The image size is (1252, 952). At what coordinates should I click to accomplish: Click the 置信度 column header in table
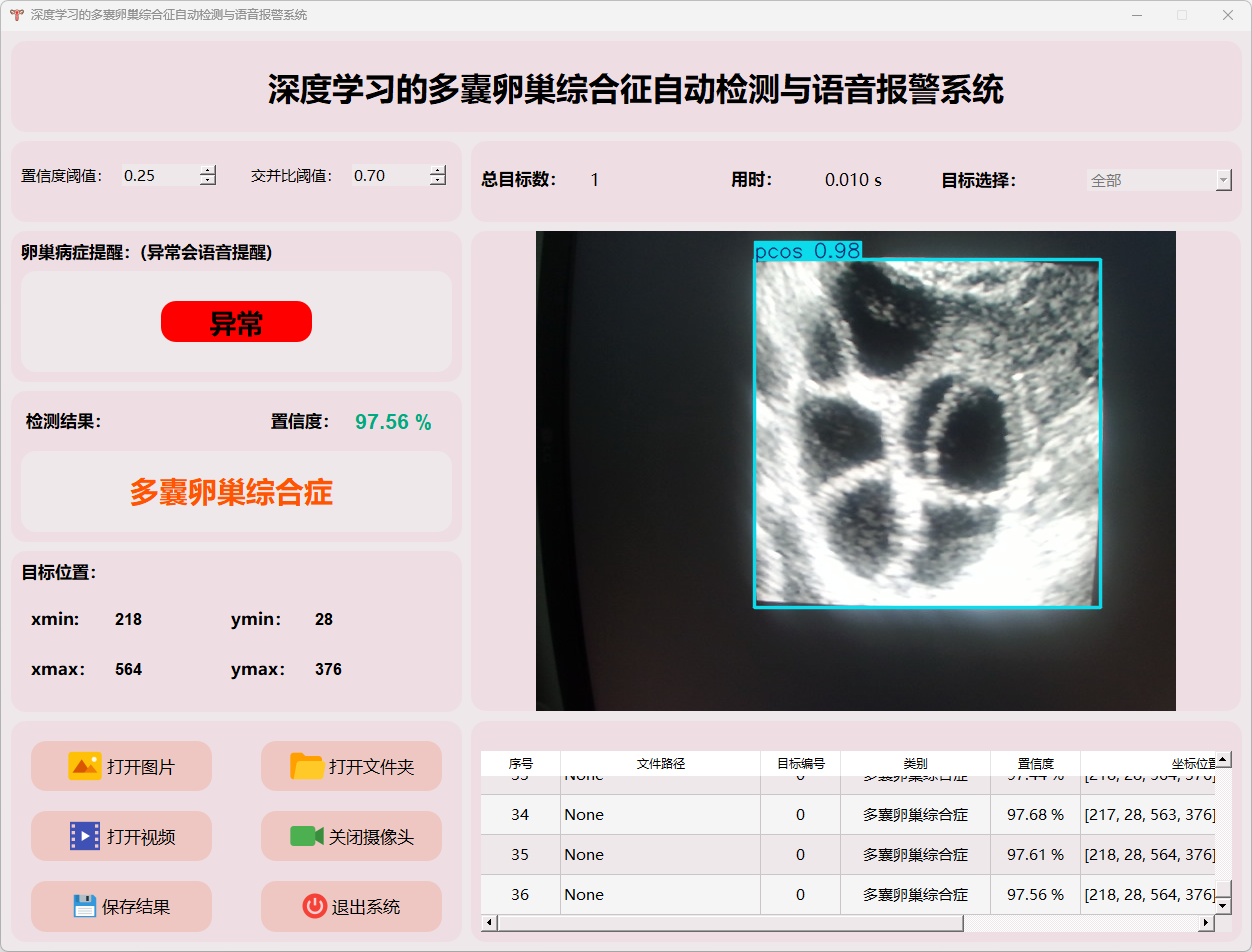pyautogui.click(x=1035, y=763)
